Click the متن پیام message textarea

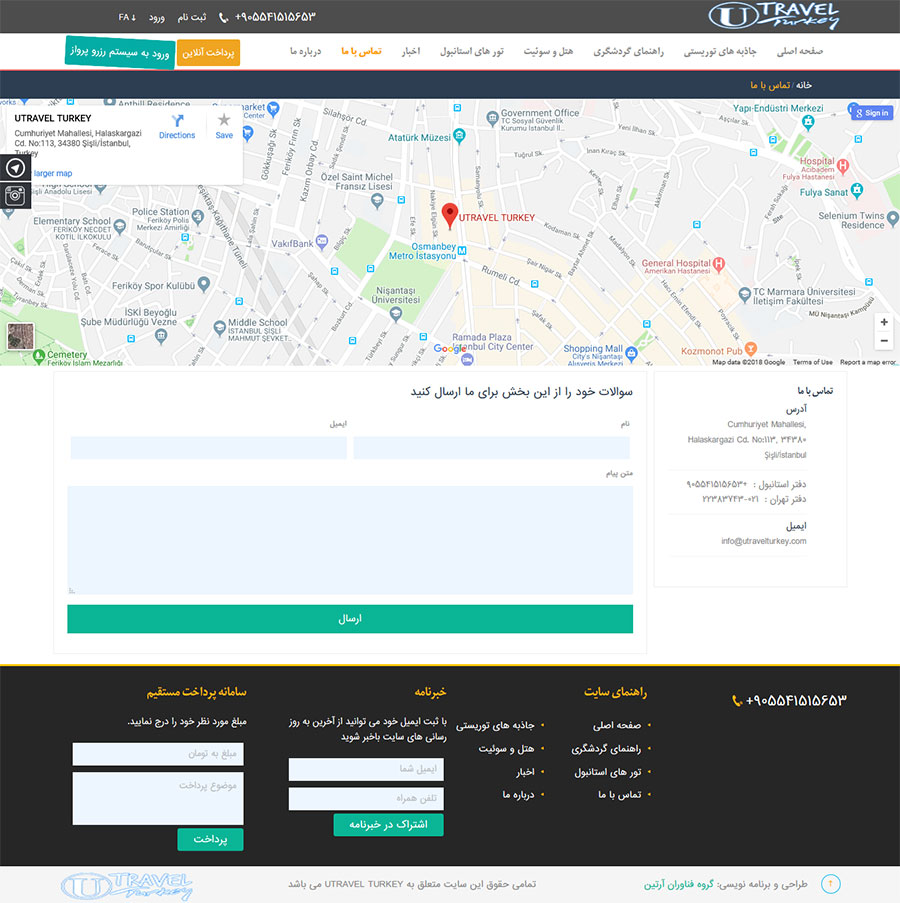(350, 540)
